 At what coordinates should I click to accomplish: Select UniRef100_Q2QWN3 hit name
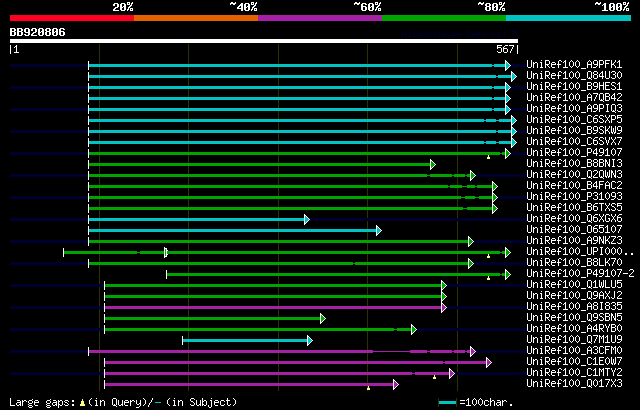tap(574, 175)
